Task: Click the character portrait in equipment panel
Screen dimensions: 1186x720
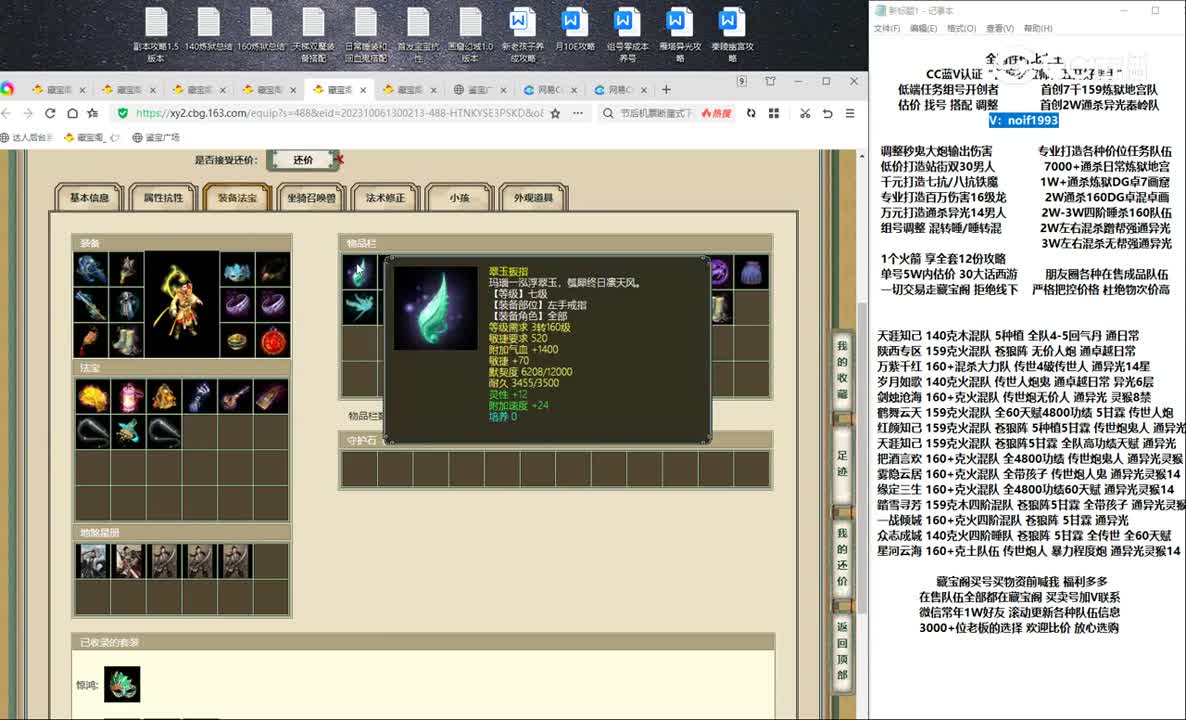Action: (182, 304)
